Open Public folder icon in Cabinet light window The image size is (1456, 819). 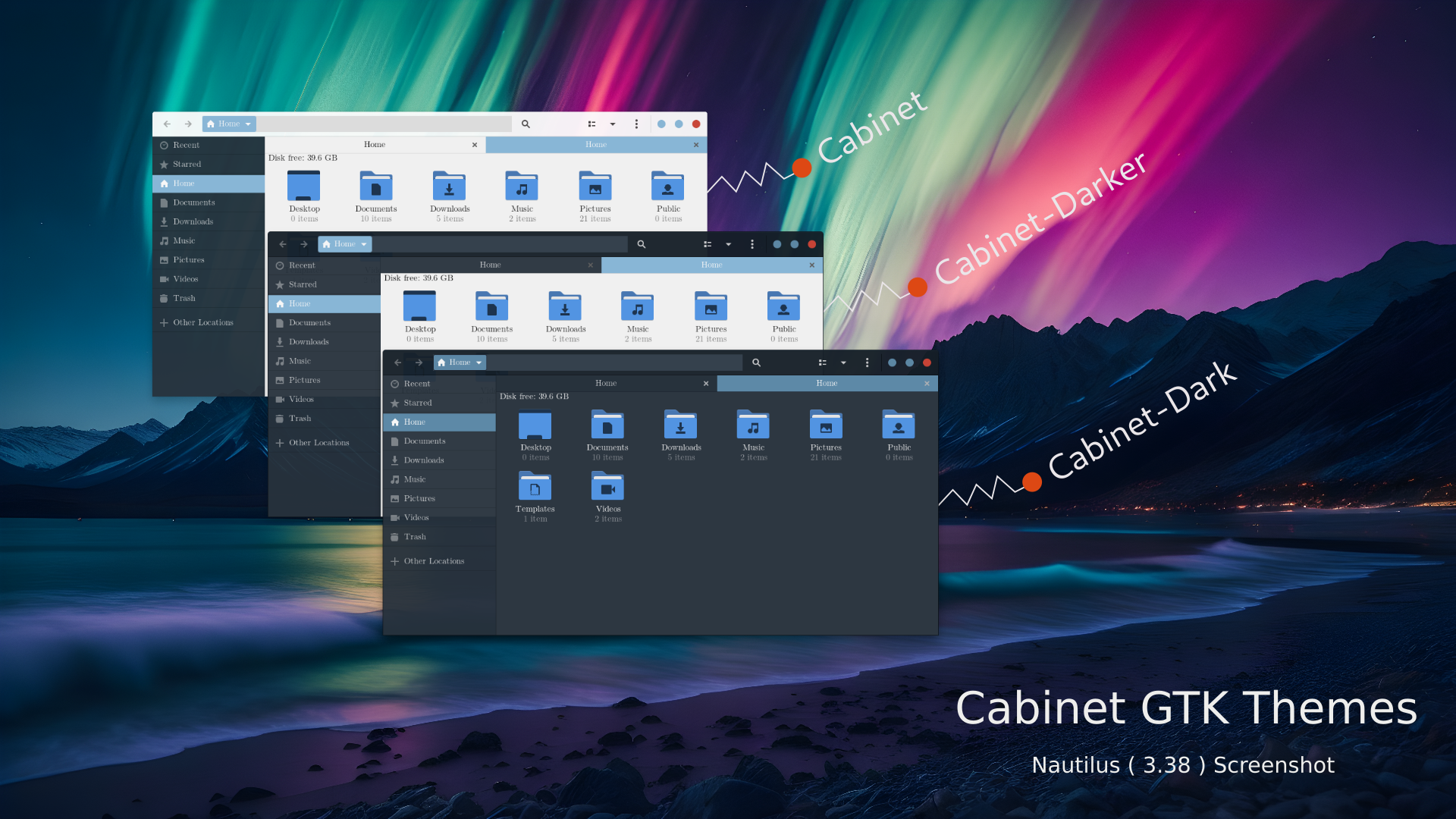[x=667, y=186]
